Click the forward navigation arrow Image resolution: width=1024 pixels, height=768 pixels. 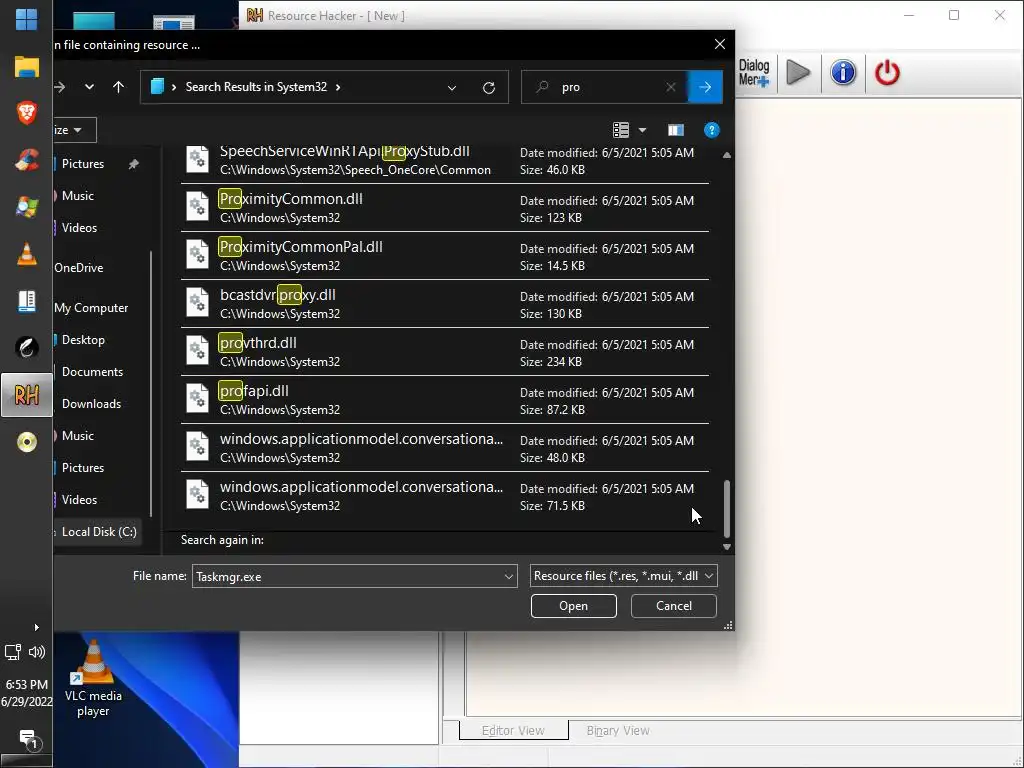(60, 87)
